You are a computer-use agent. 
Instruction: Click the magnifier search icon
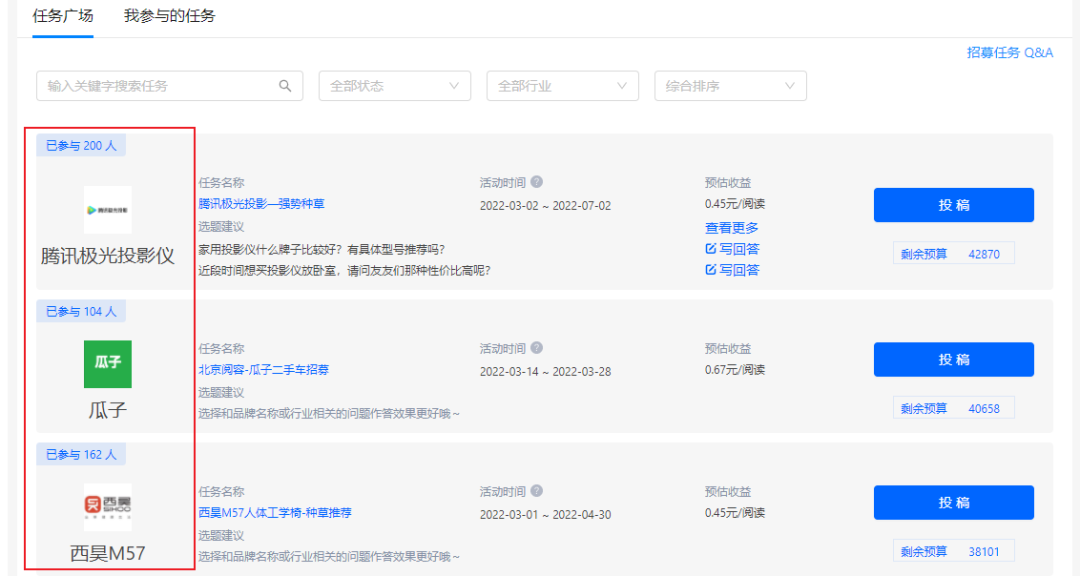click(x=285, y=86)
